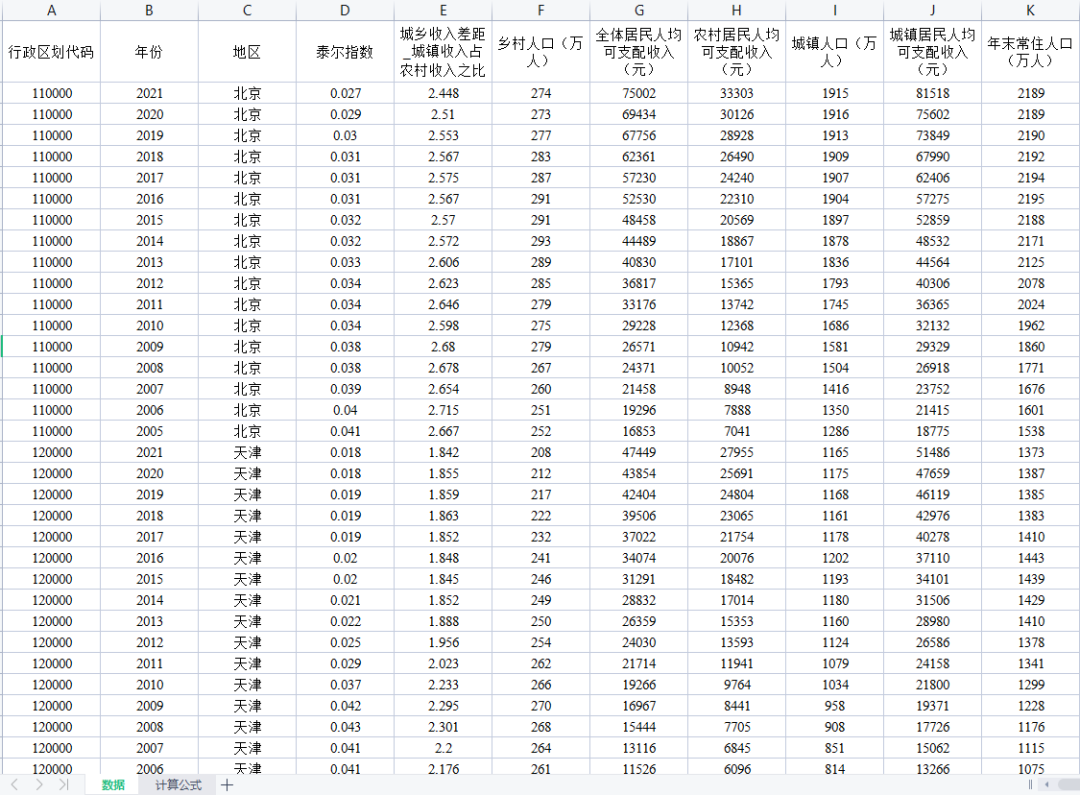Click the 城镇人口 header cell
The width and height of the screenshot is (1080, 795).
pyautogui.click(x=835, y=52)
